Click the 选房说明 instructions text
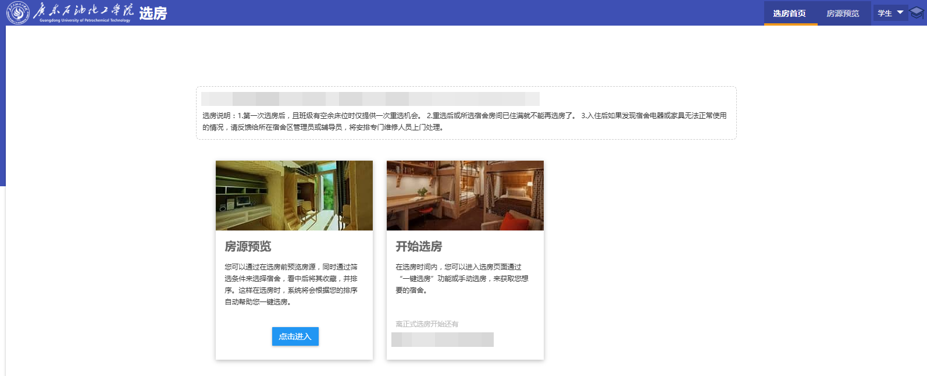 pos(464,121)
